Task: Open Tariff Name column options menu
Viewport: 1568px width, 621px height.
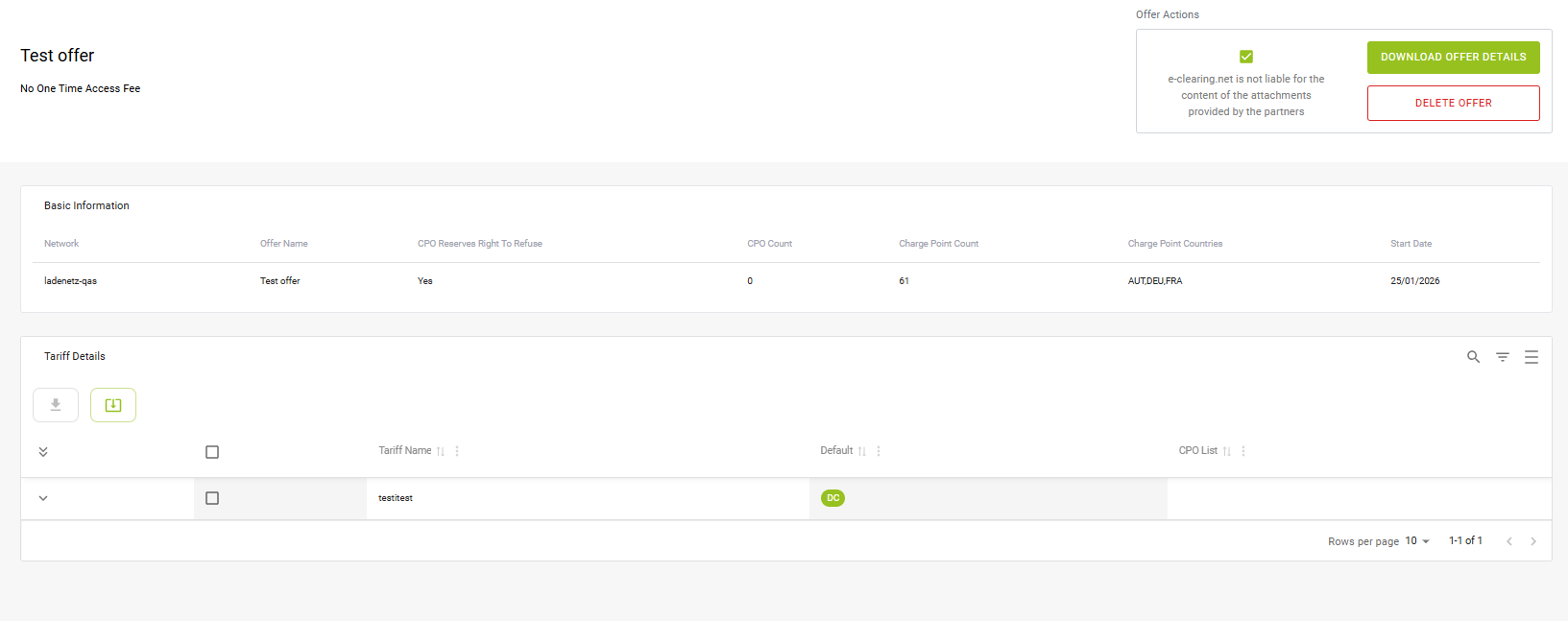Action: click(457, 451)
